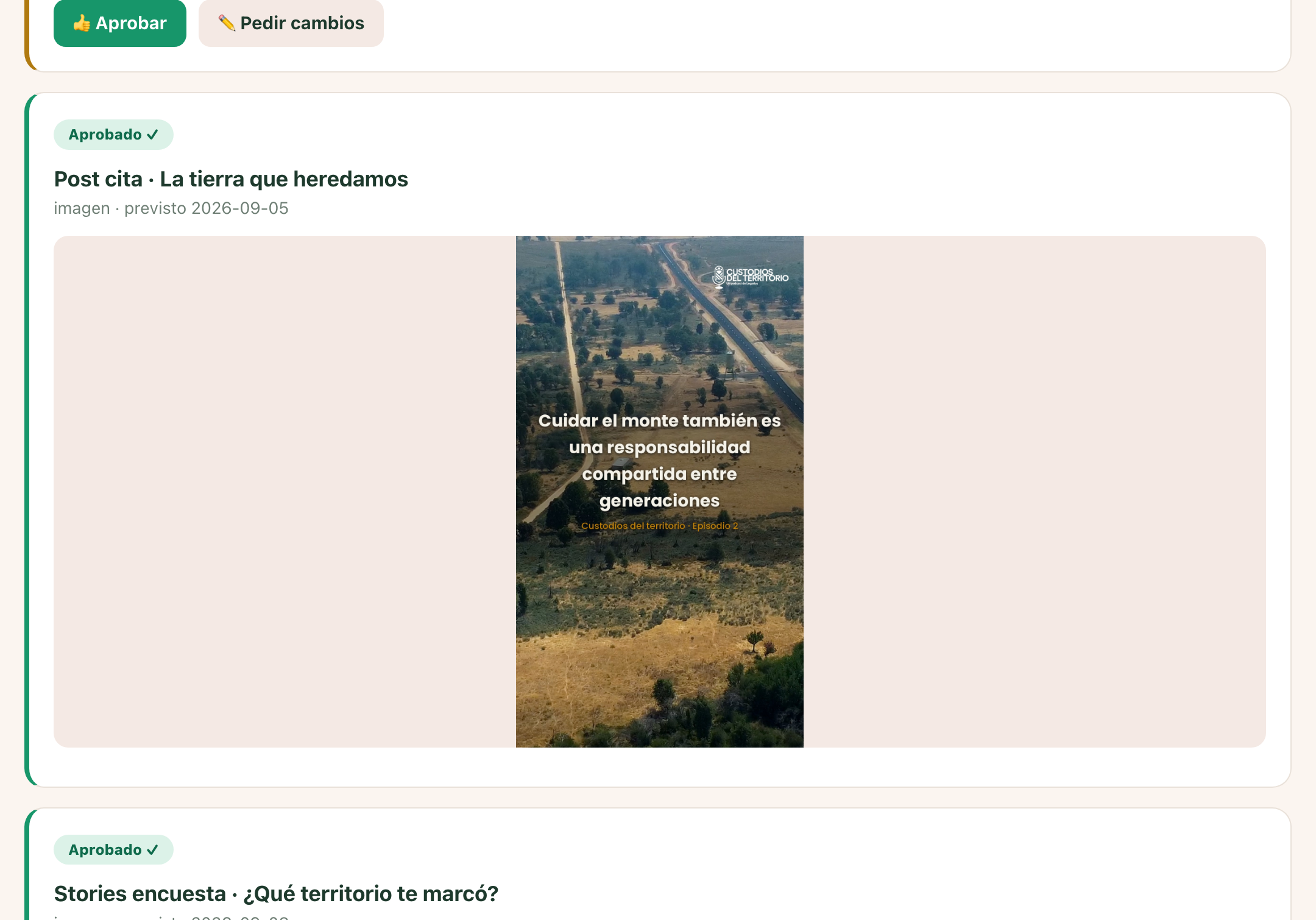Click the checkmark in the Post cita Aprobado badge
The height and width of the screenshot is (920, 1316).
pyautogui.click(x=152, y=135)
